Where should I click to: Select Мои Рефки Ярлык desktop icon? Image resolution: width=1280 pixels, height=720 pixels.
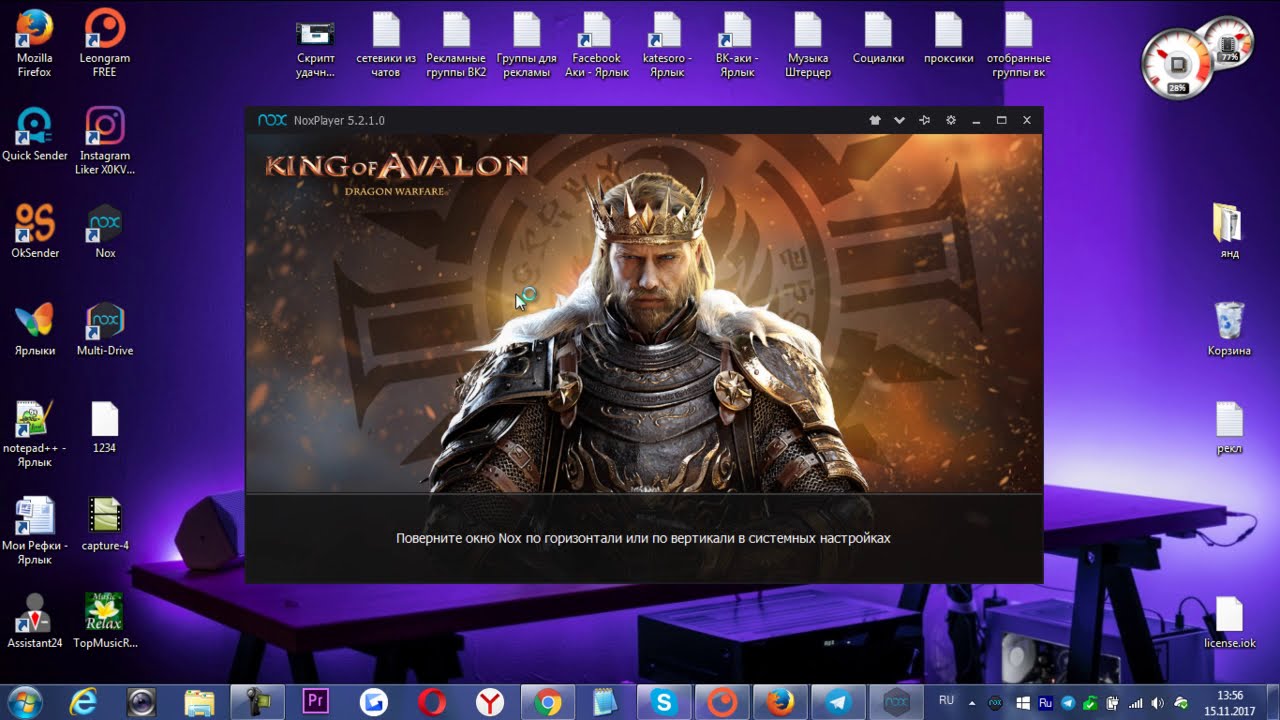[x=35, y=531]
